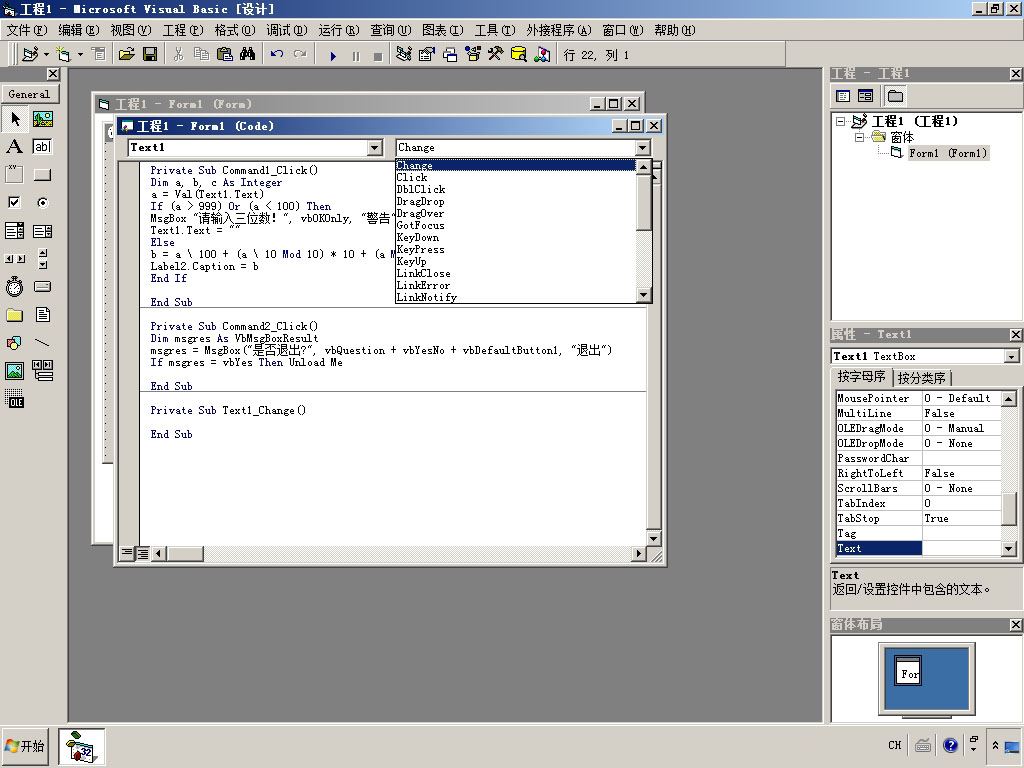Select the OptionButton control tool
The image size is (1024, 768).
click(42, 202)
